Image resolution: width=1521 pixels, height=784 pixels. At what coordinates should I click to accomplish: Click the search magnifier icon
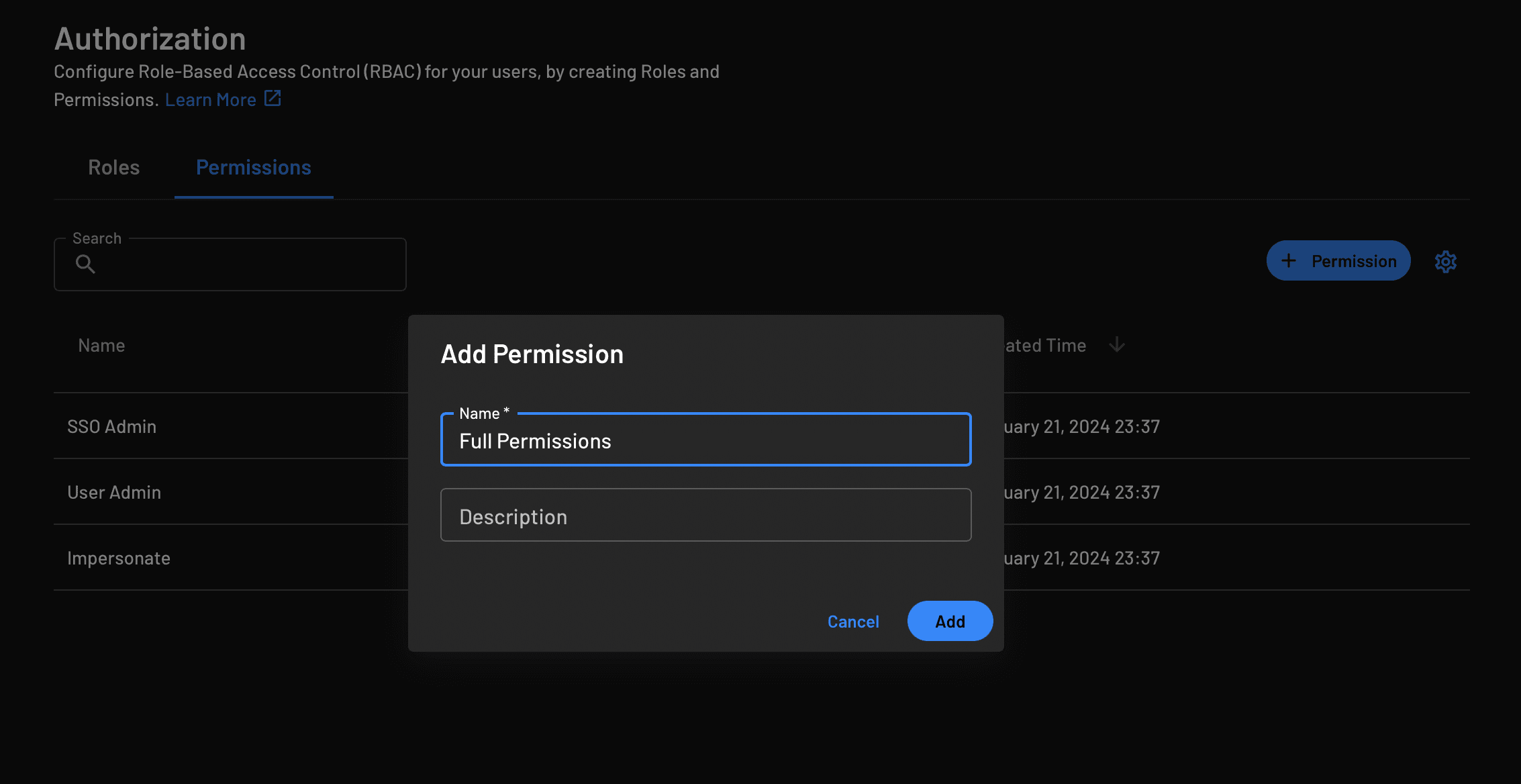pos(85,264)
